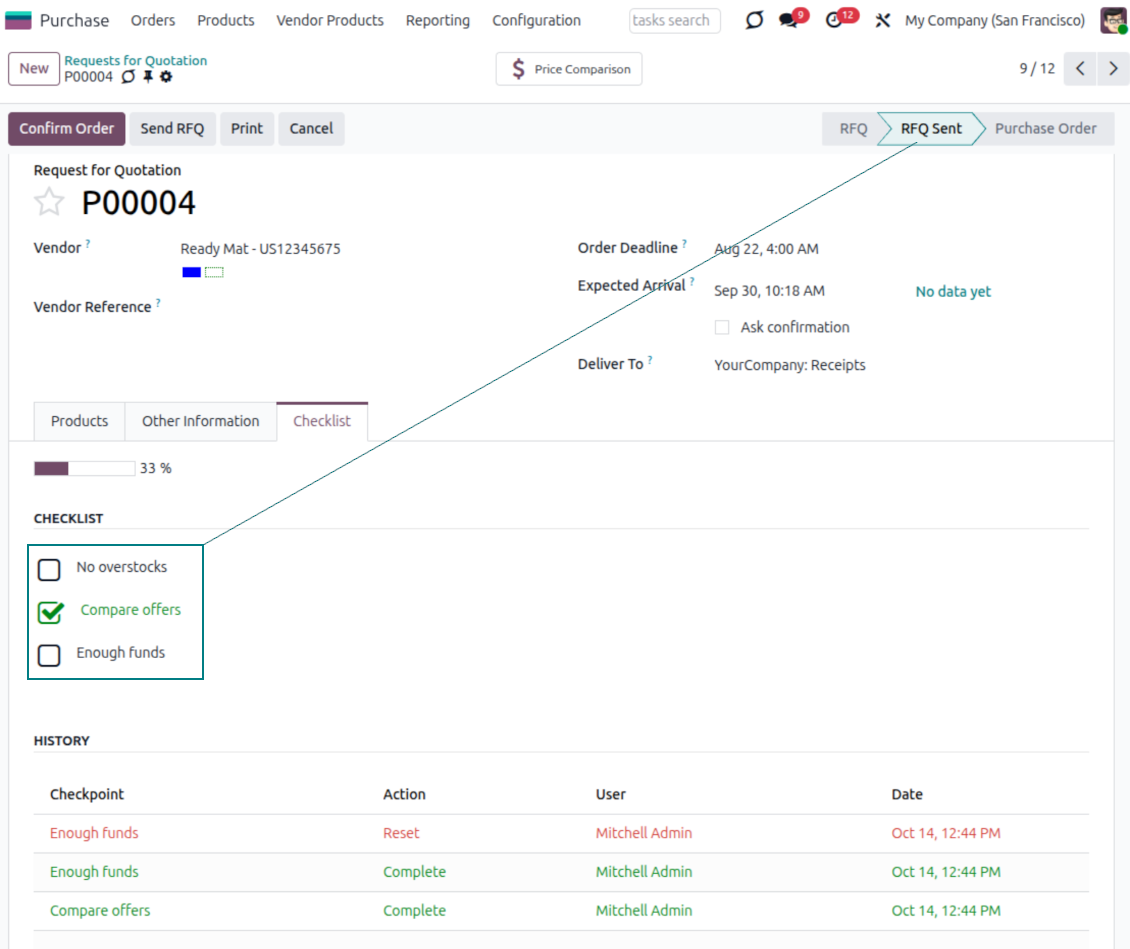The image size is (1130, 949).
Task: Click the pin icon beside P00004
Action: pyautogui.click(x=148, y=77)
